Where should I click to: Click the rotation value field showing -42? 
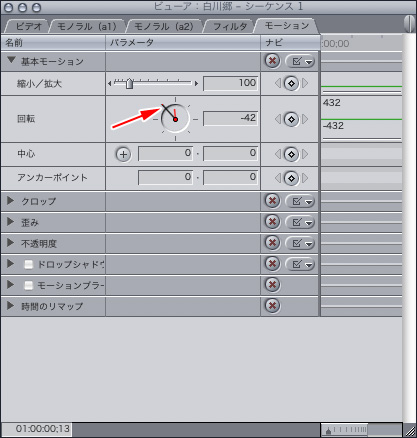tap(231, 119)
